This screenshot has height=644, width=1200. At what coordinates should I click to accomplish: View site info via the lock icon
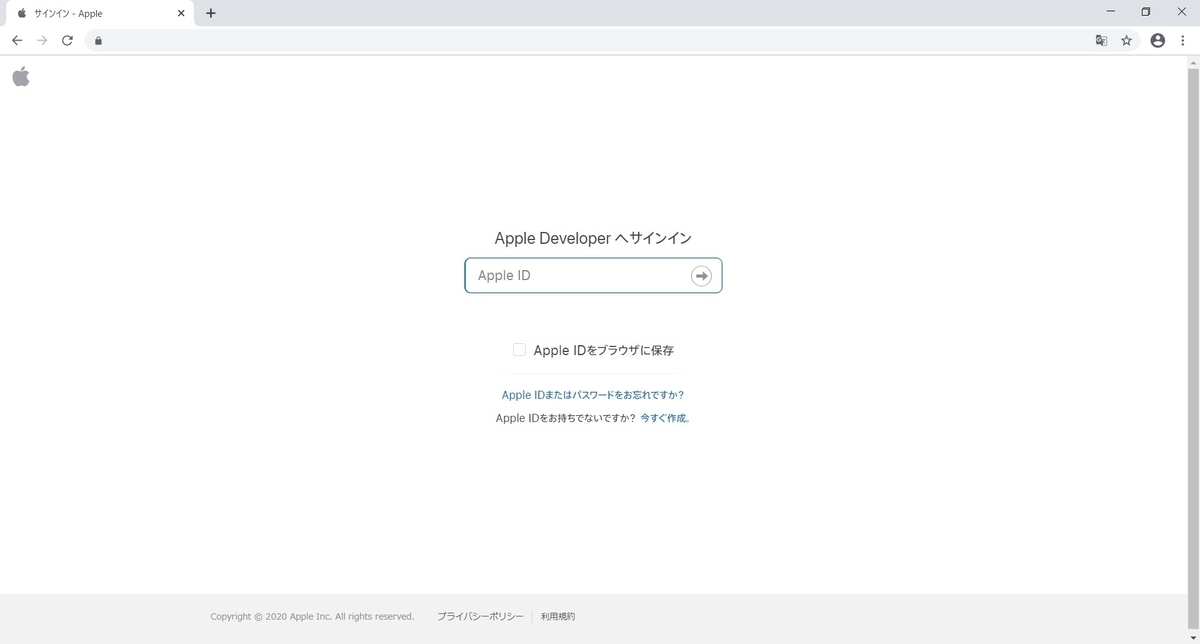coord(98,41)
